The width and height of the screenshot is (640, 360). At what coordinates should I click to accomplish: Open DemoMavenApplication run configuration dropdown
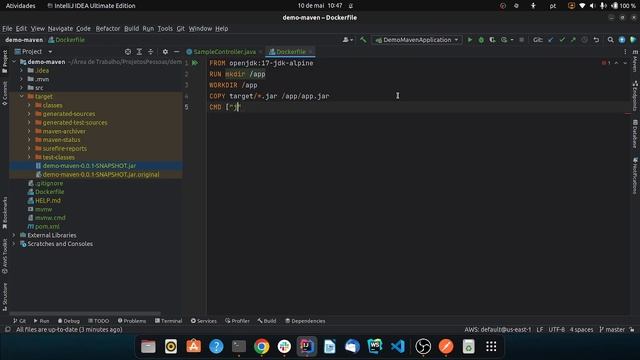point(417,40)
